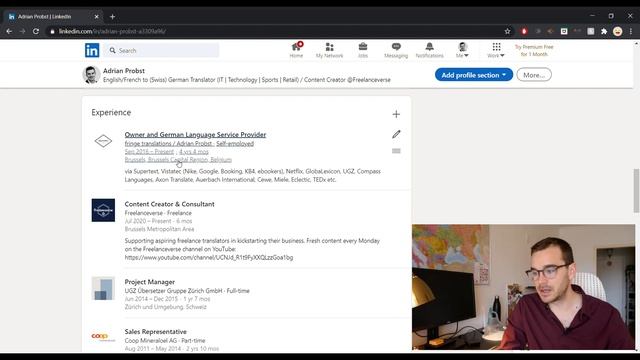
Task: Expand the Work apps grid menu
Action: [x=496, y=50]
